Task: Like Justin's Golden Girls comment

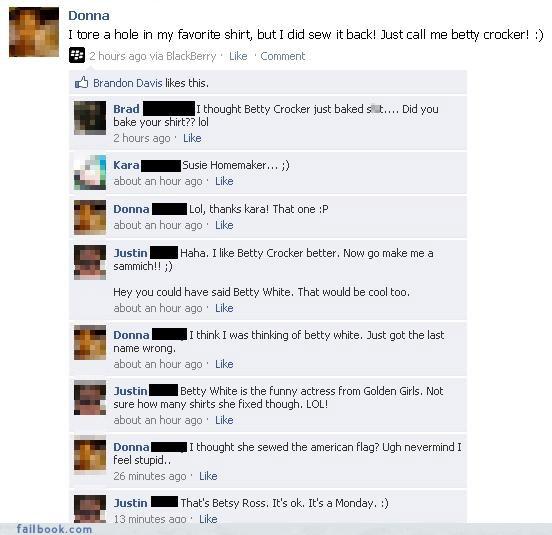Action: tap(224, 420)
